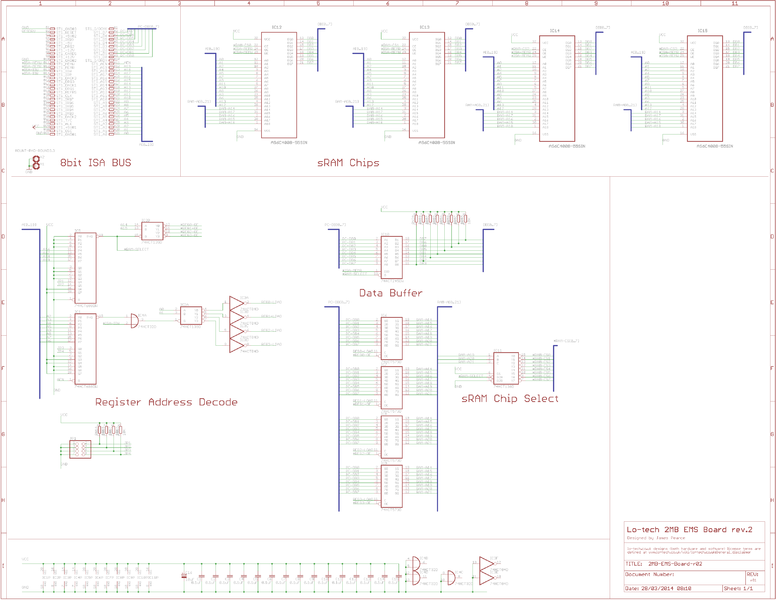Select the small chip between AND gate and buffers
The image size is (776, 600).
191,316
